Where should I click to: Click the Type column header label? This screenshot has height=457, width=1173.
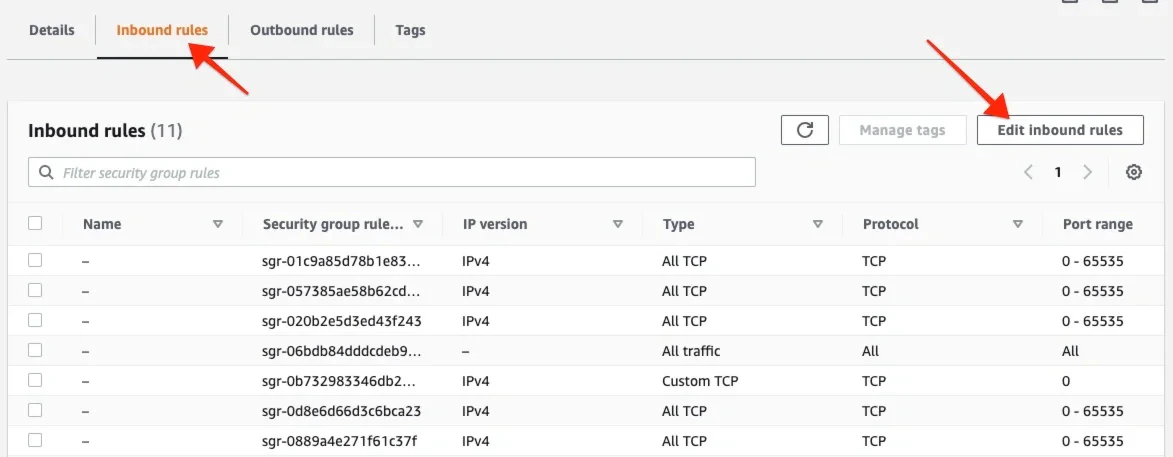click(679, 224)
